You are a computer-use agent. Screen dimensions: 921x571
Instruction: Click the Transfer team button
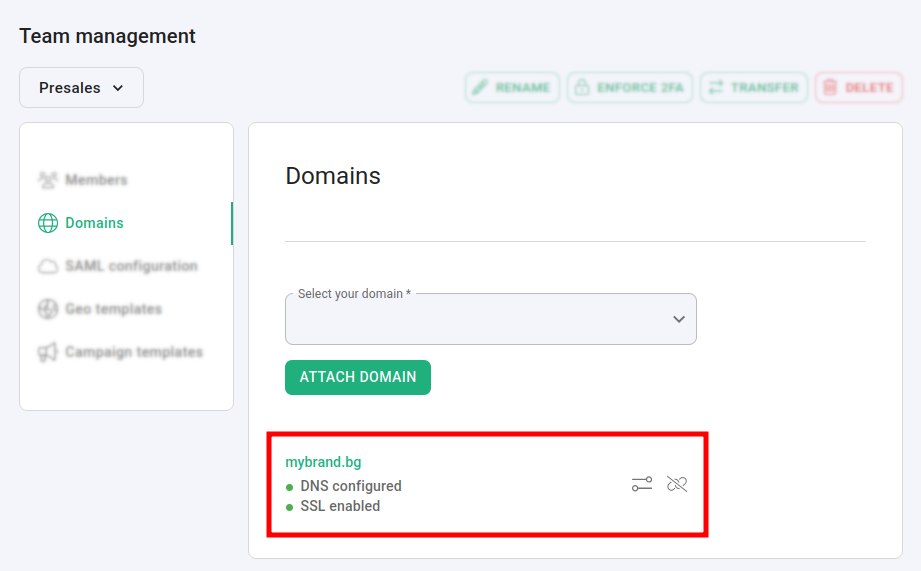[x=754, y=88]
